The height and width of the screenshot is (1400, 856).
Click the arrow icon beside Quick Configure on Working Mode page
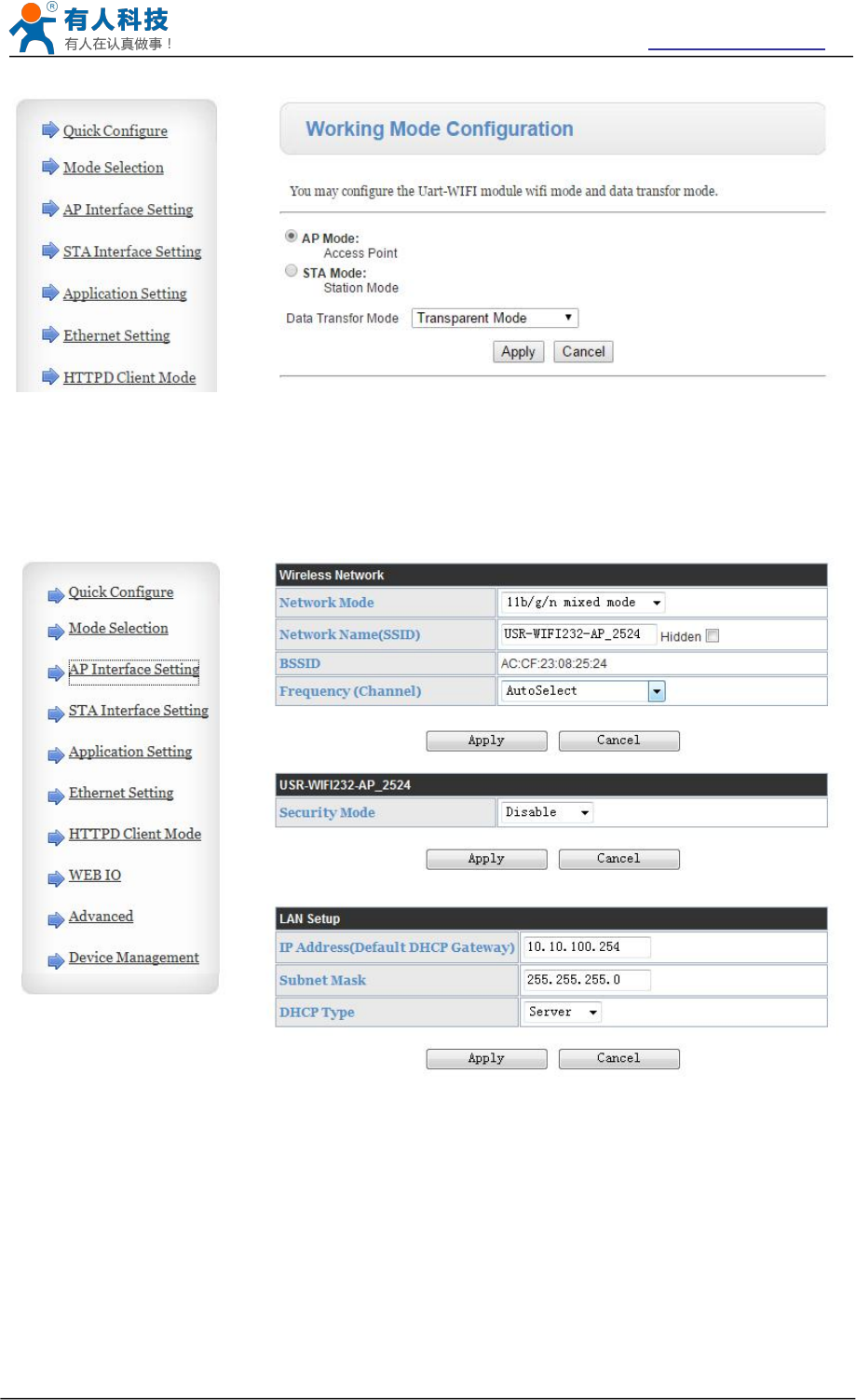tap(50, 130)
